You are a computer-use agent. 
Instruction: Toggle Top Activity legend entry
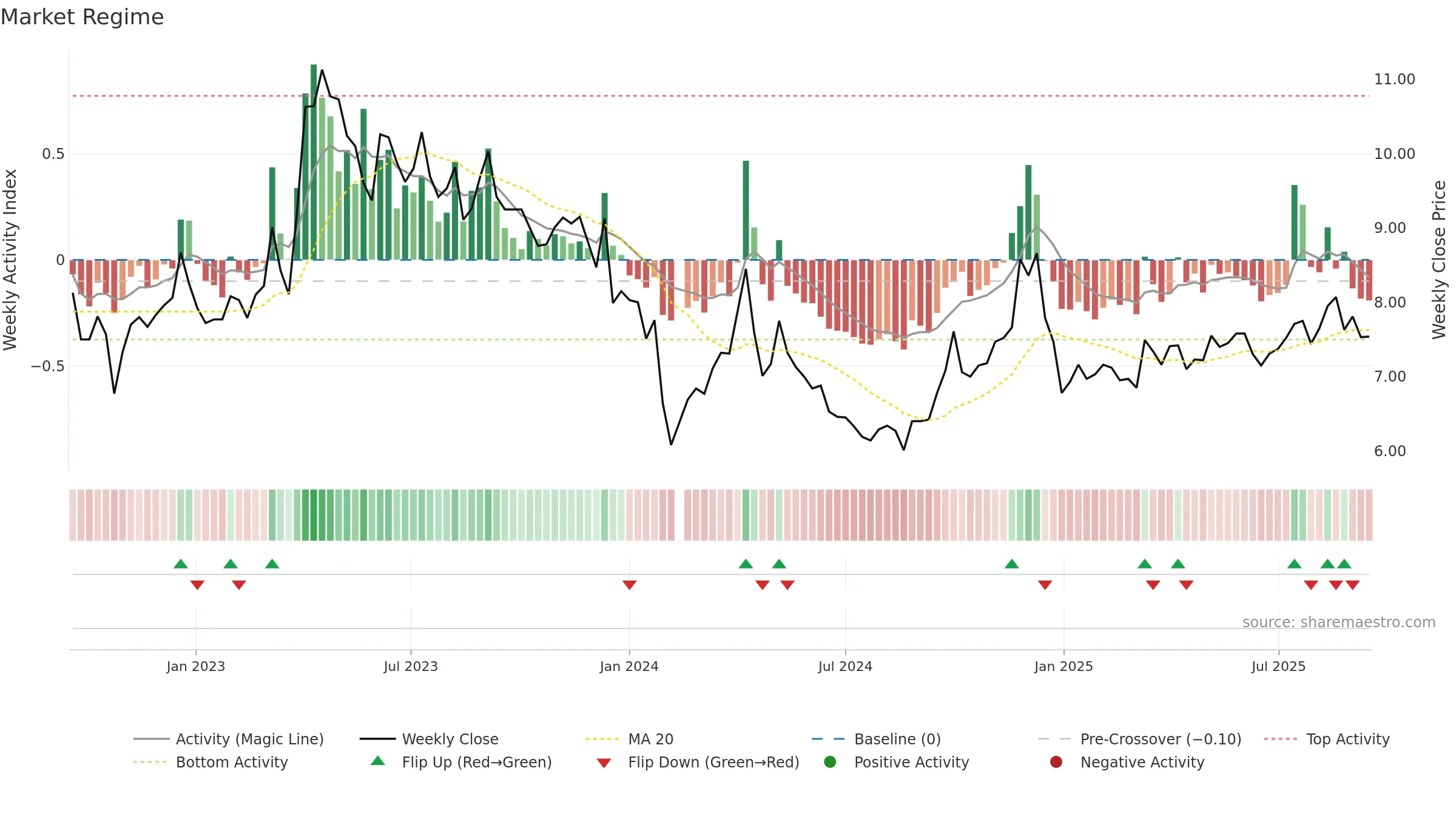1327,739
